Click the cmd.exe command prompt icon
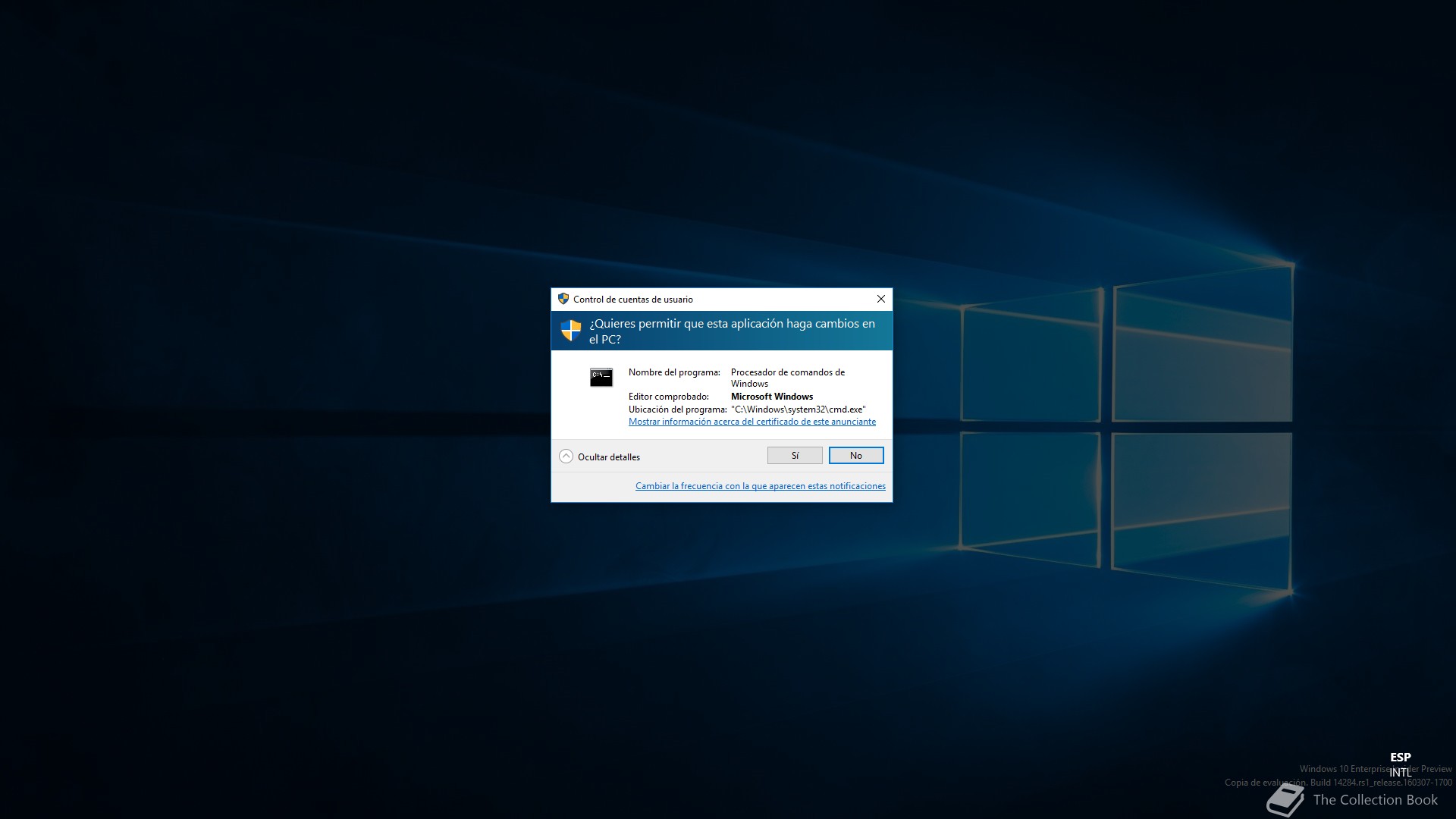Viewport: 1456px width, 819px height. [601, 377]
